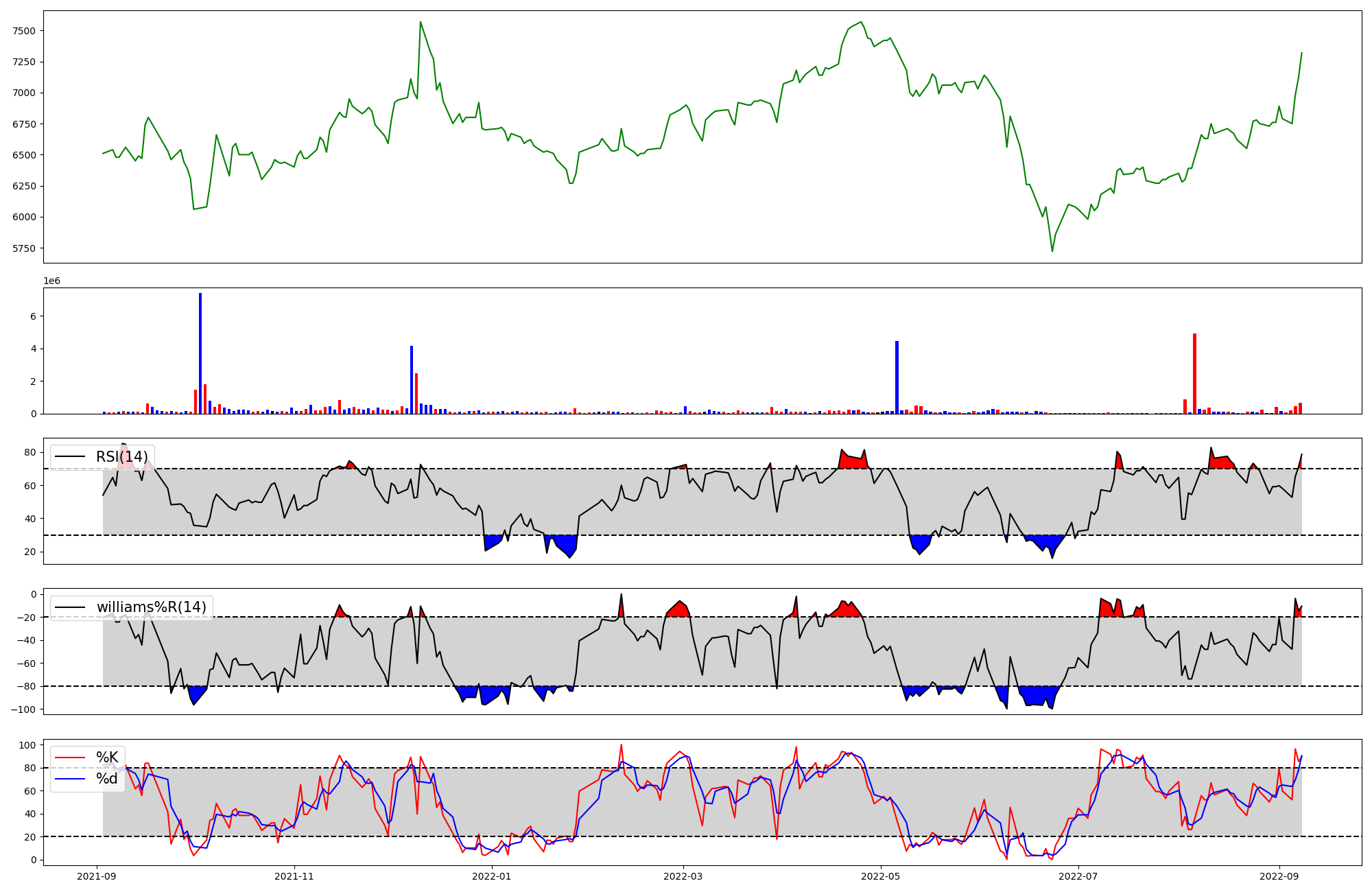Click the blue %d legend line swatch
Screen dimensions: 1372x892
[x=70, y=779]
